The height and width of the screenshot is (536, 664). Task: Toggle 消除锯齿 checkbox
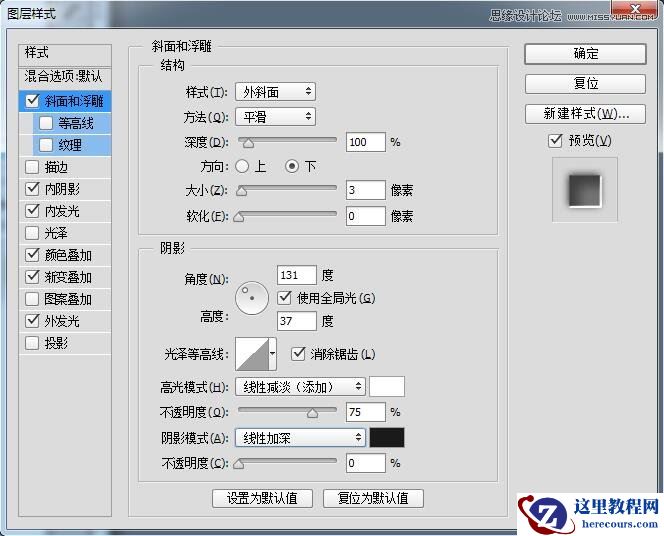pos(298,354)
